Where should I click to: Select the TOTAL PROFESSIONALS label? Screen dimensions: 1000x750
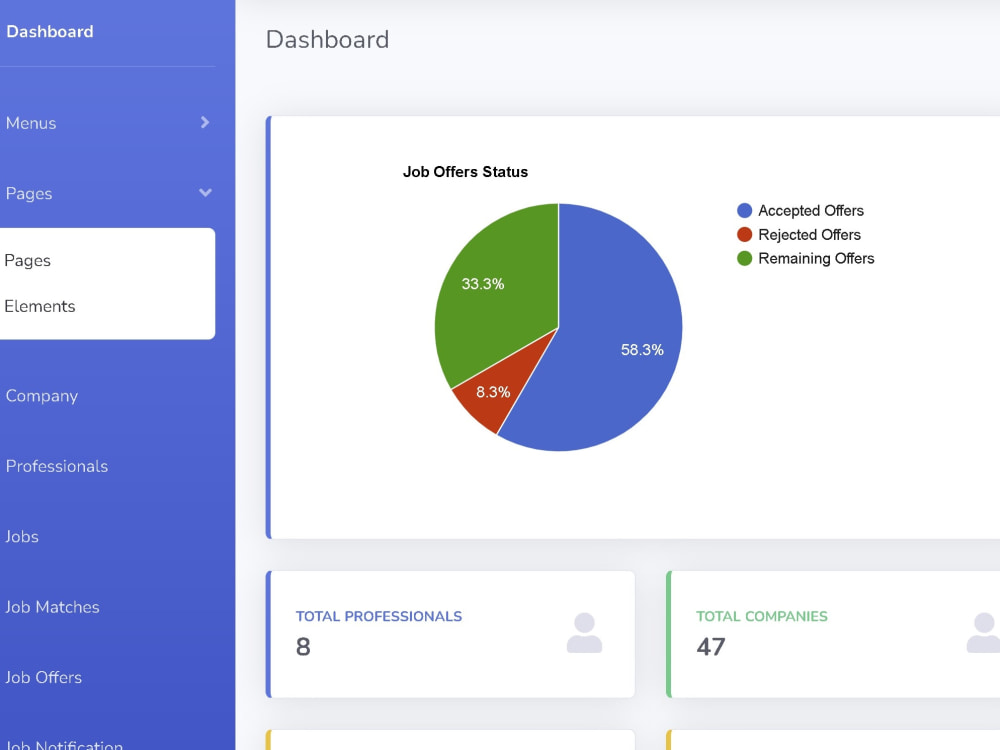point(379,616)
